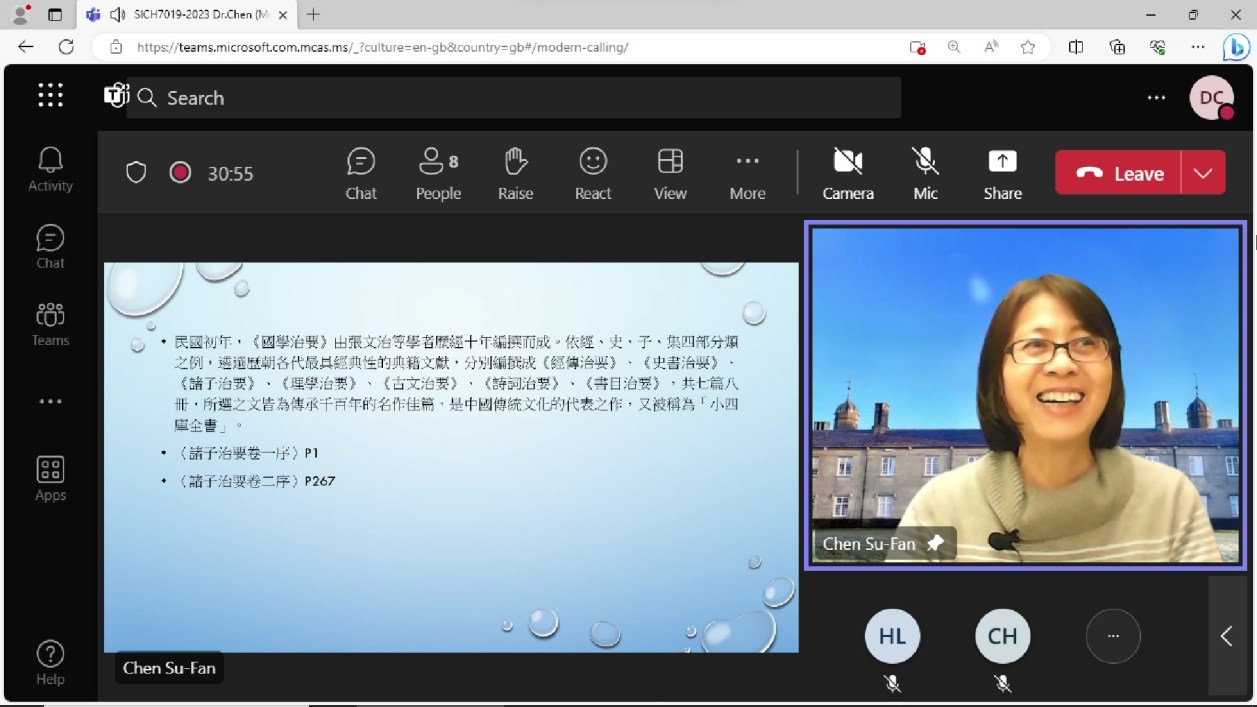Open Chat in the left sidebar
Screen dimensions: 1257x707
coord(50,246)
